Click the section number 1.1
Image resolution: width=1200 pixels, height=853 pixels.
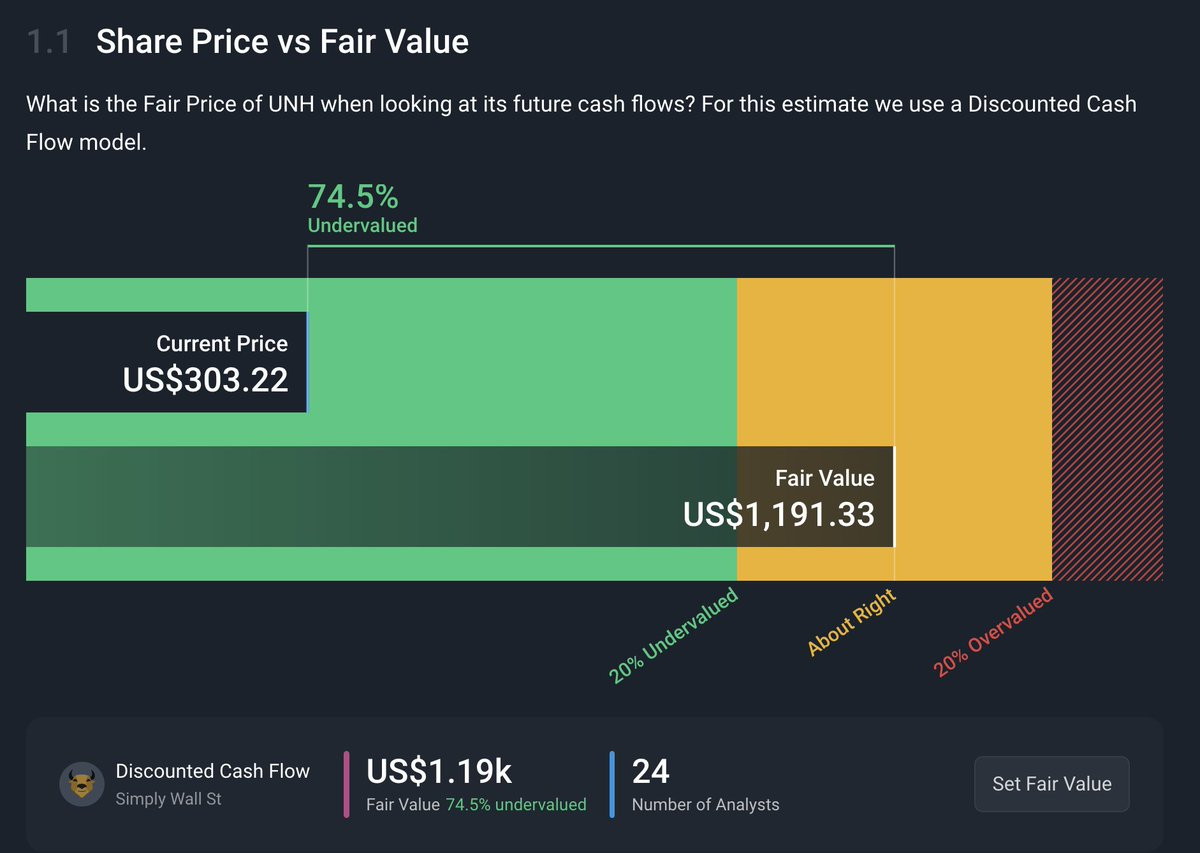pyautogui.click(x=49, y=41)
